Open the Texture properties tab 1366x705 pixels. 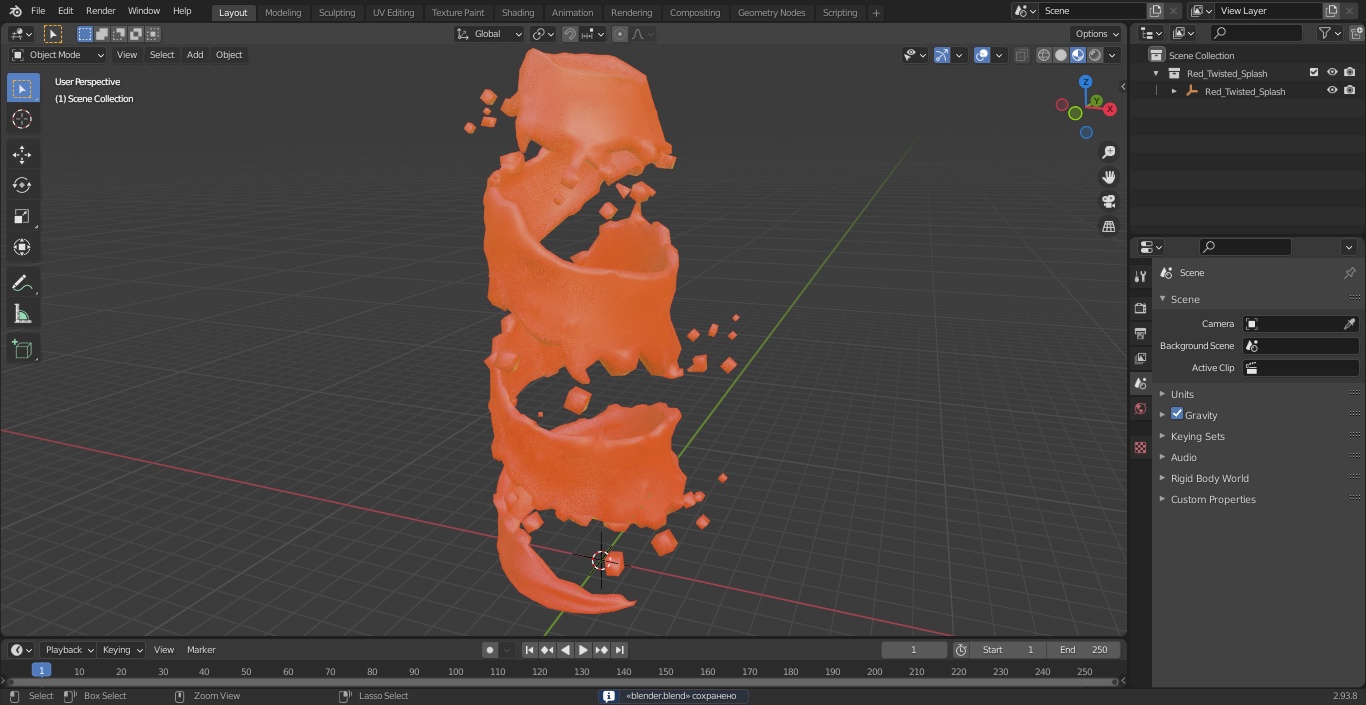(x=1140, y=448)
